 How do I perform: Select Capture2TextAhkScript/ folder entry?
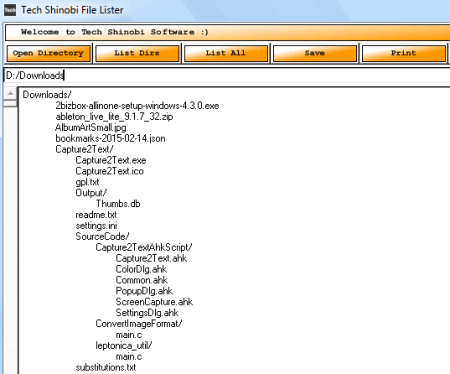pyautogui.click(x=144, y=248)
